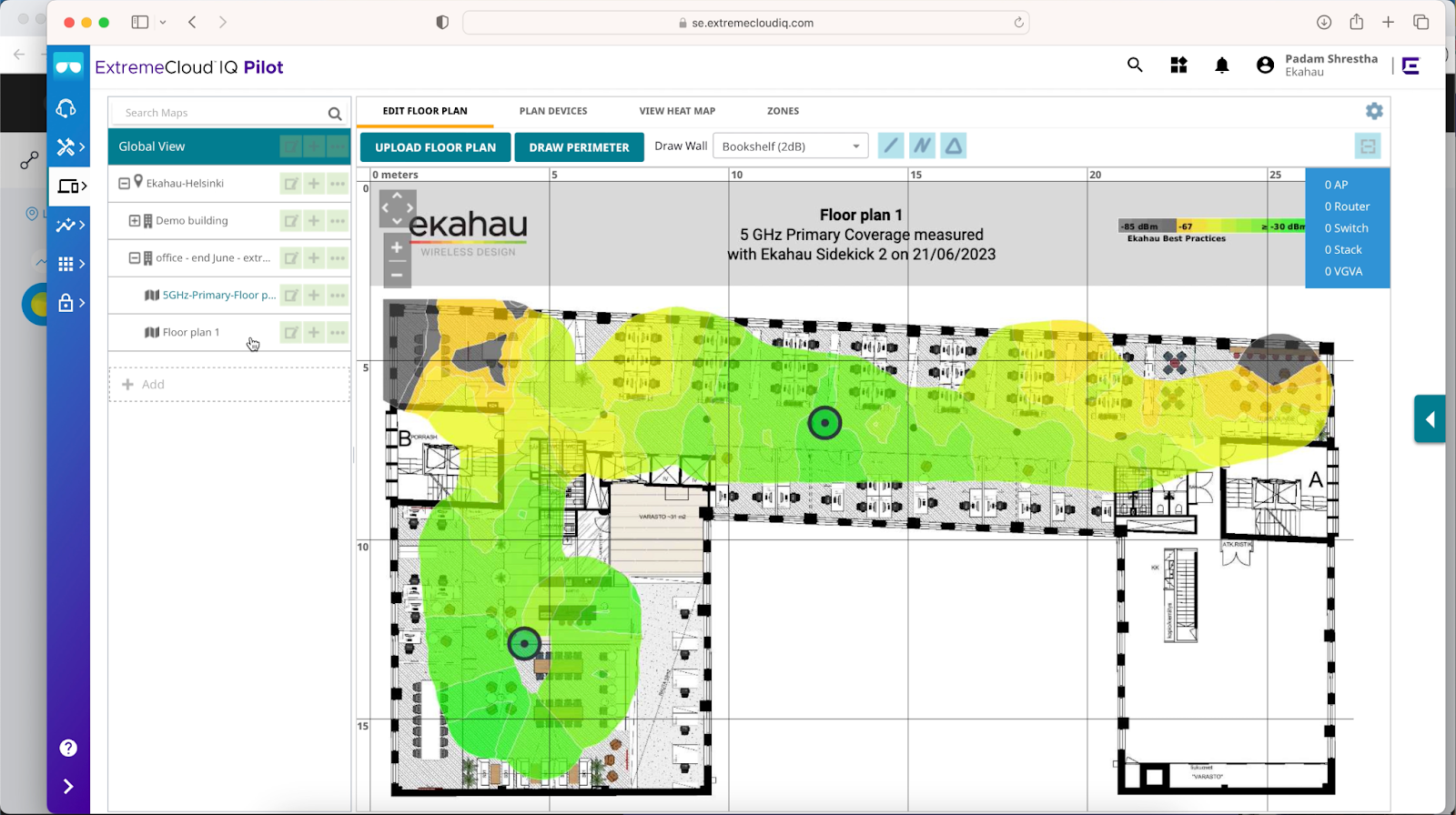
Task: Select the polyline wall drawing tool
Action: click(x=922, y=146)
